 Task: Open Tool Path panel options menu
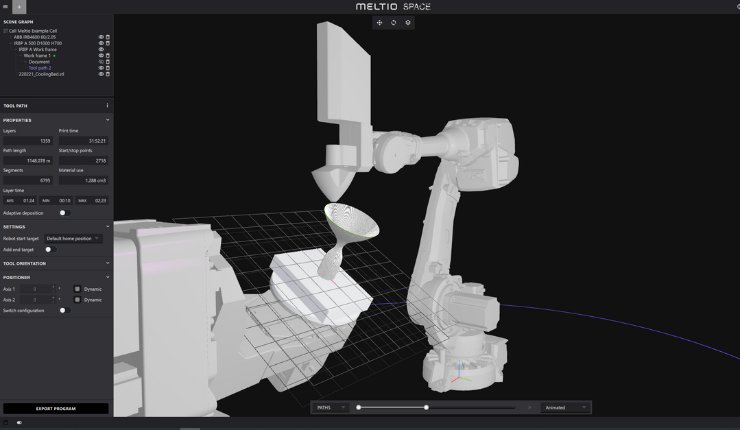[x=107, y=105]
